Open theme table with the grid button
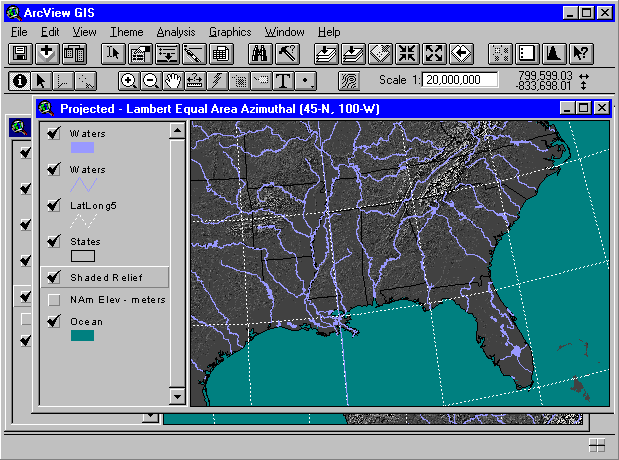619x460 pixels. (221, 54)
